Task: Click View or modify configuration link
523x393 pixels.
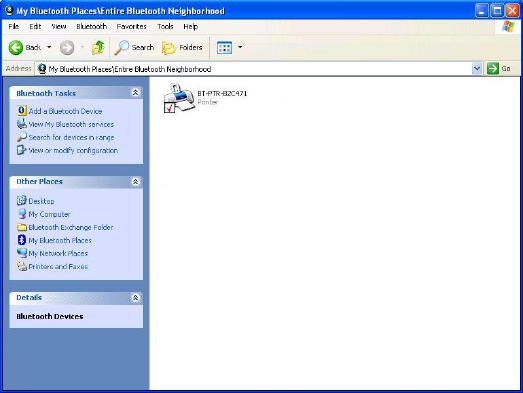Action: (73, 150)
